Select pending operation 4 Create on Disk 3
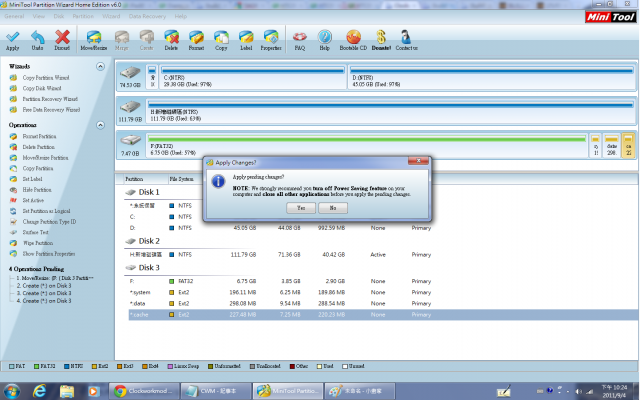This screenshot has height=400, width=640. tap(44, 301)
